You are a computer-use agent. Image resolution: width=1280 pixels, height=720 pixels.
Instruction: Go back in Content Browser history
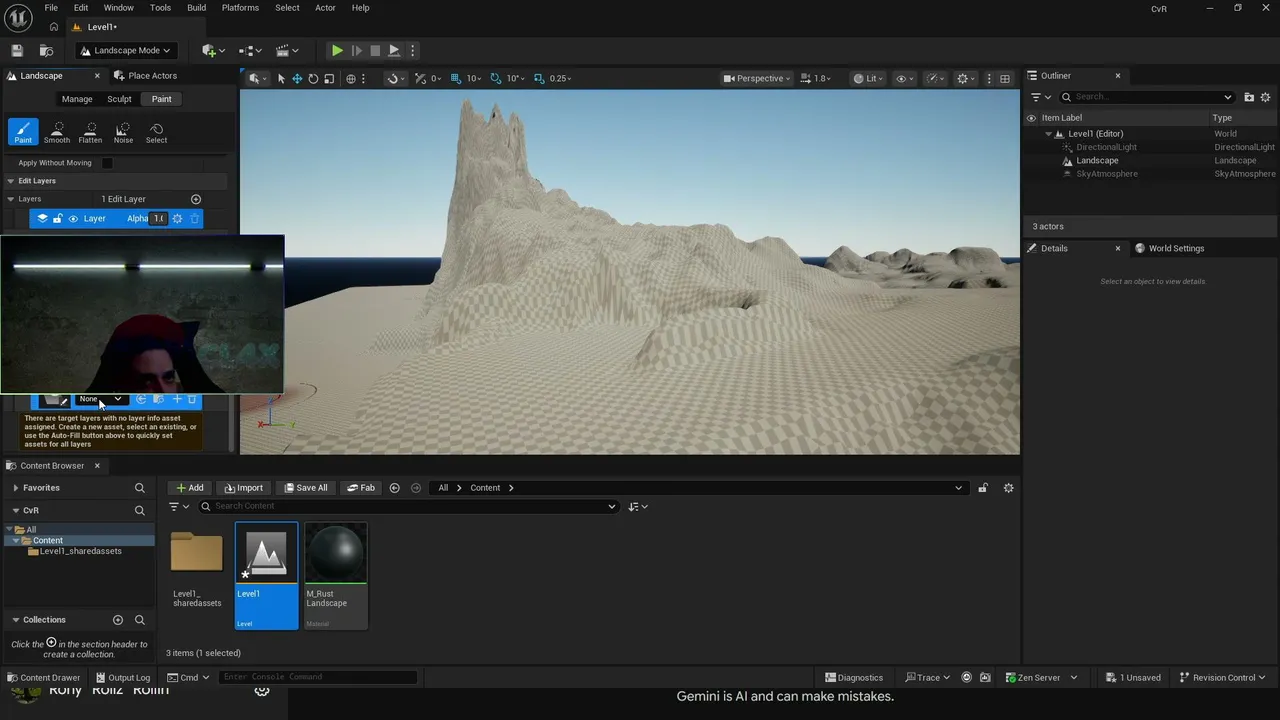394,488
